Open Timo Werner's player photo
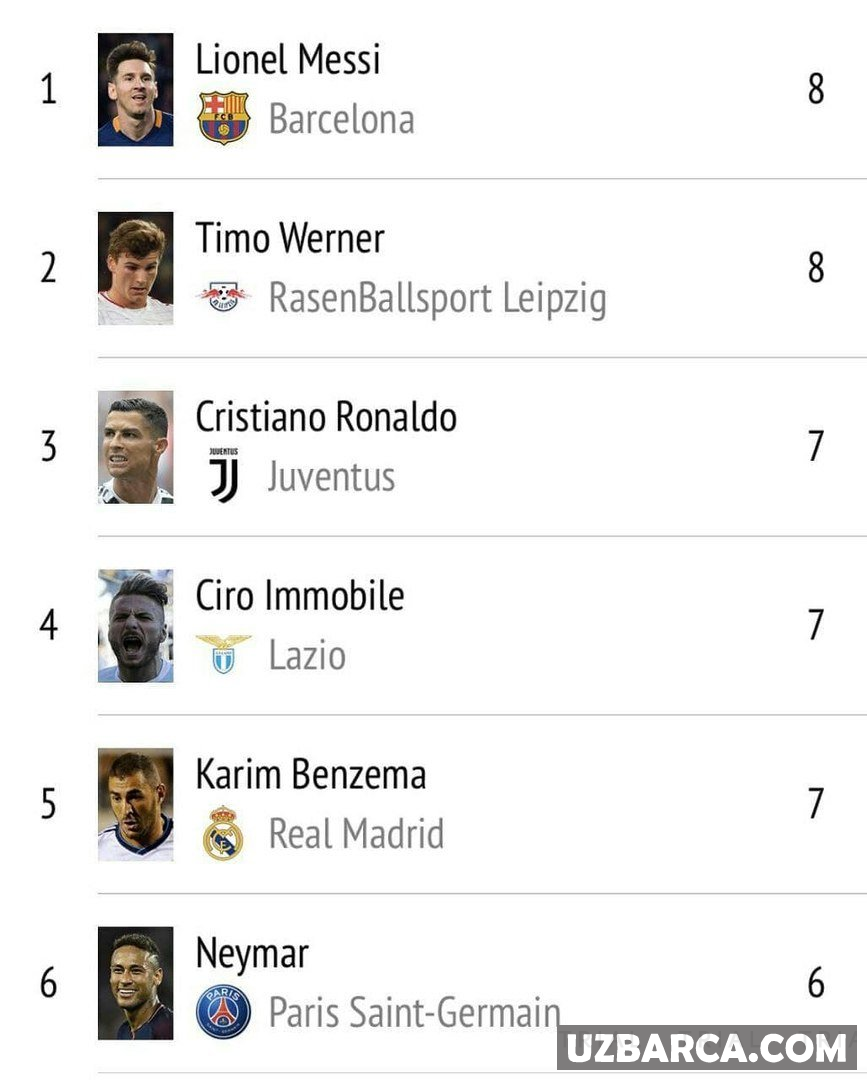Screen dimensions: 867x1080 click(x=135, y=268)
